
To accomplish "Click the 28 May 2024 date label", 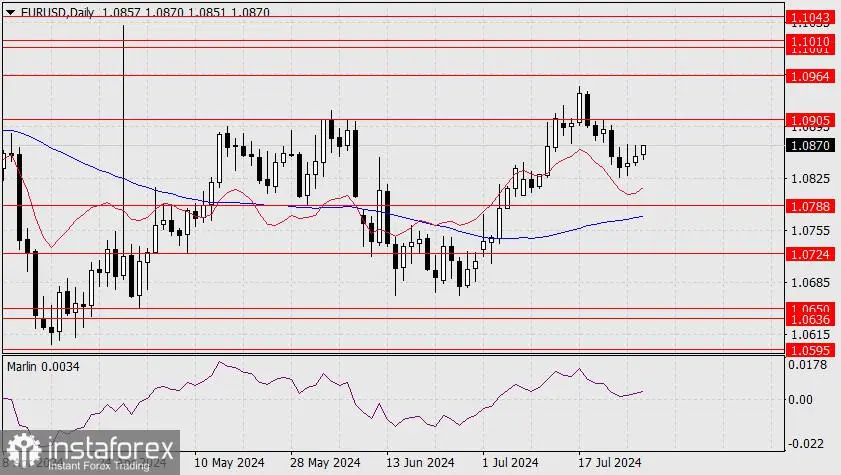I will point(325,462).
